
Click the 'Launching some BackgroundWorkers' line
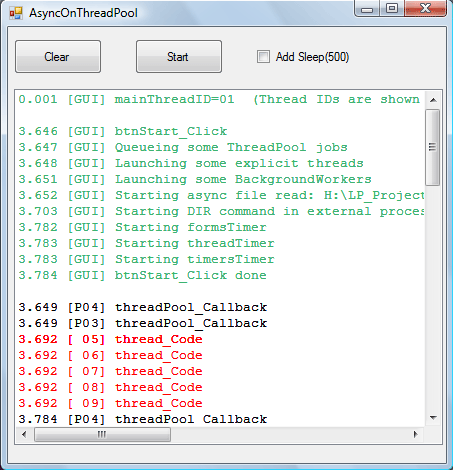point(195,179)
